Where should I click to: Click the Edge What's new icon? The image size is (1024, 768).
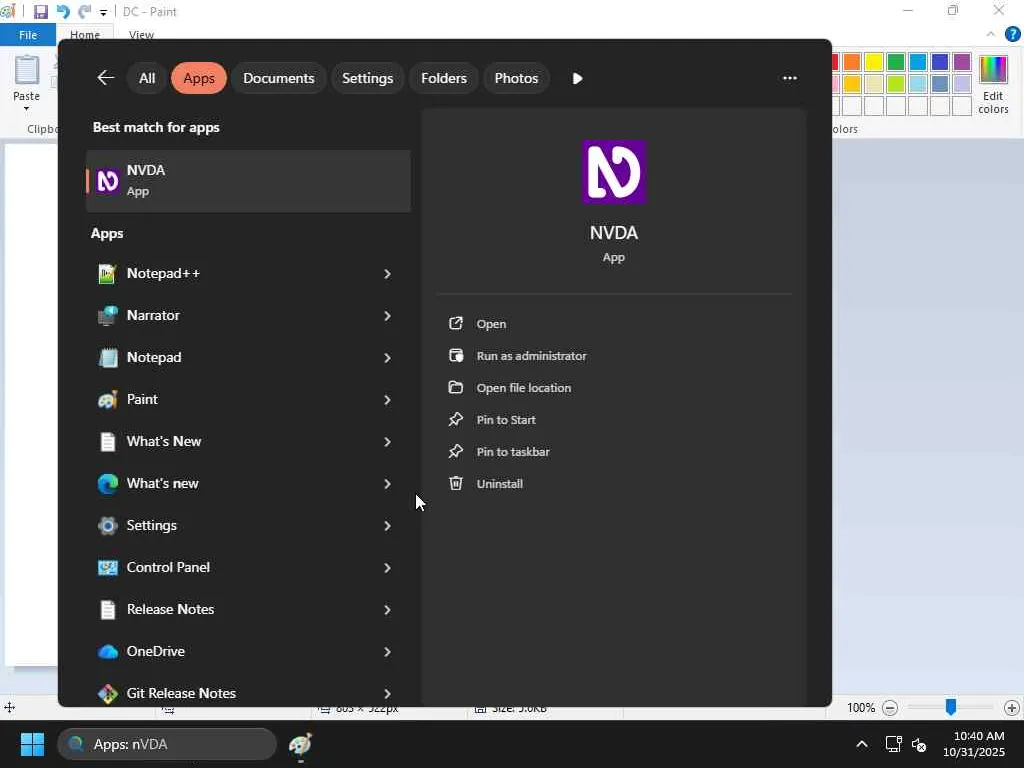108,483
